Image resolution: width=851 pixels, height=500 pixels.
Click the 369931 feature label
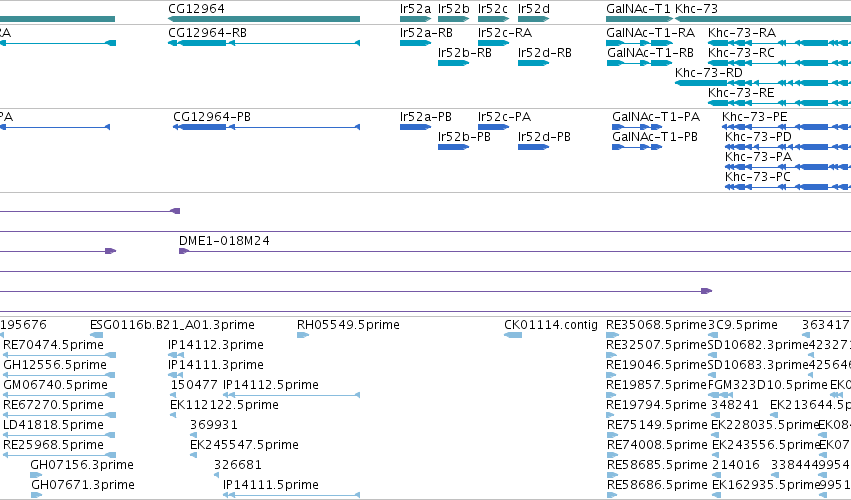(x=213, y=425)
